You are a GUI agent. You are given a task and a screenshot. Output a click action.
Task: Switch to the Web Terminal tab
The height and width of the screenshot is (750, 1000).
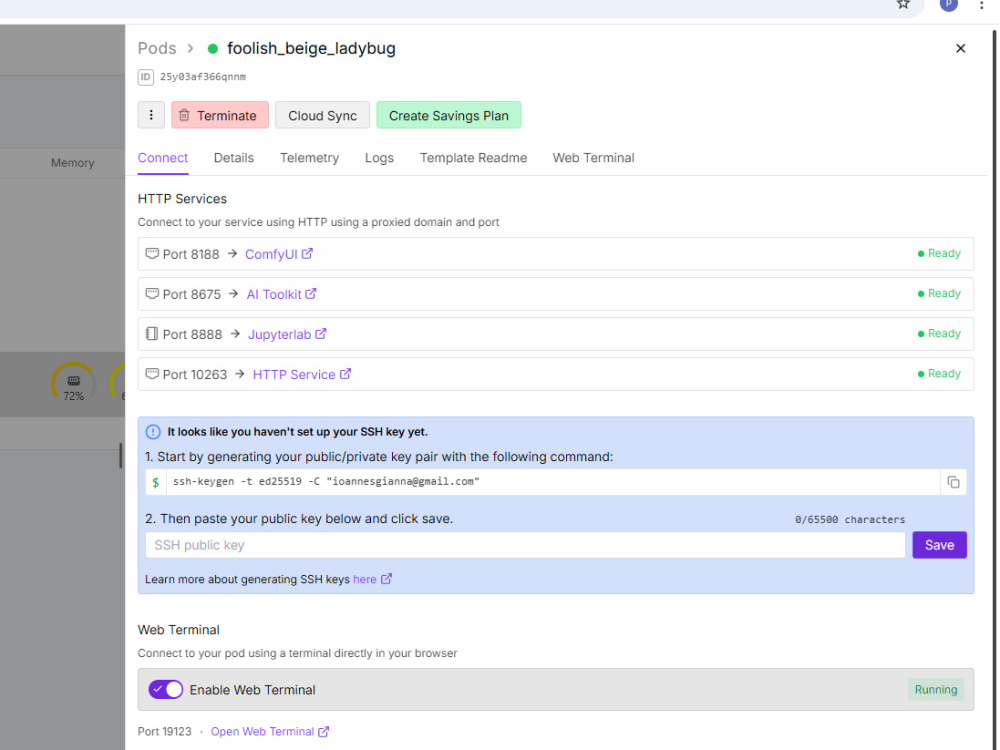[593, 158]
